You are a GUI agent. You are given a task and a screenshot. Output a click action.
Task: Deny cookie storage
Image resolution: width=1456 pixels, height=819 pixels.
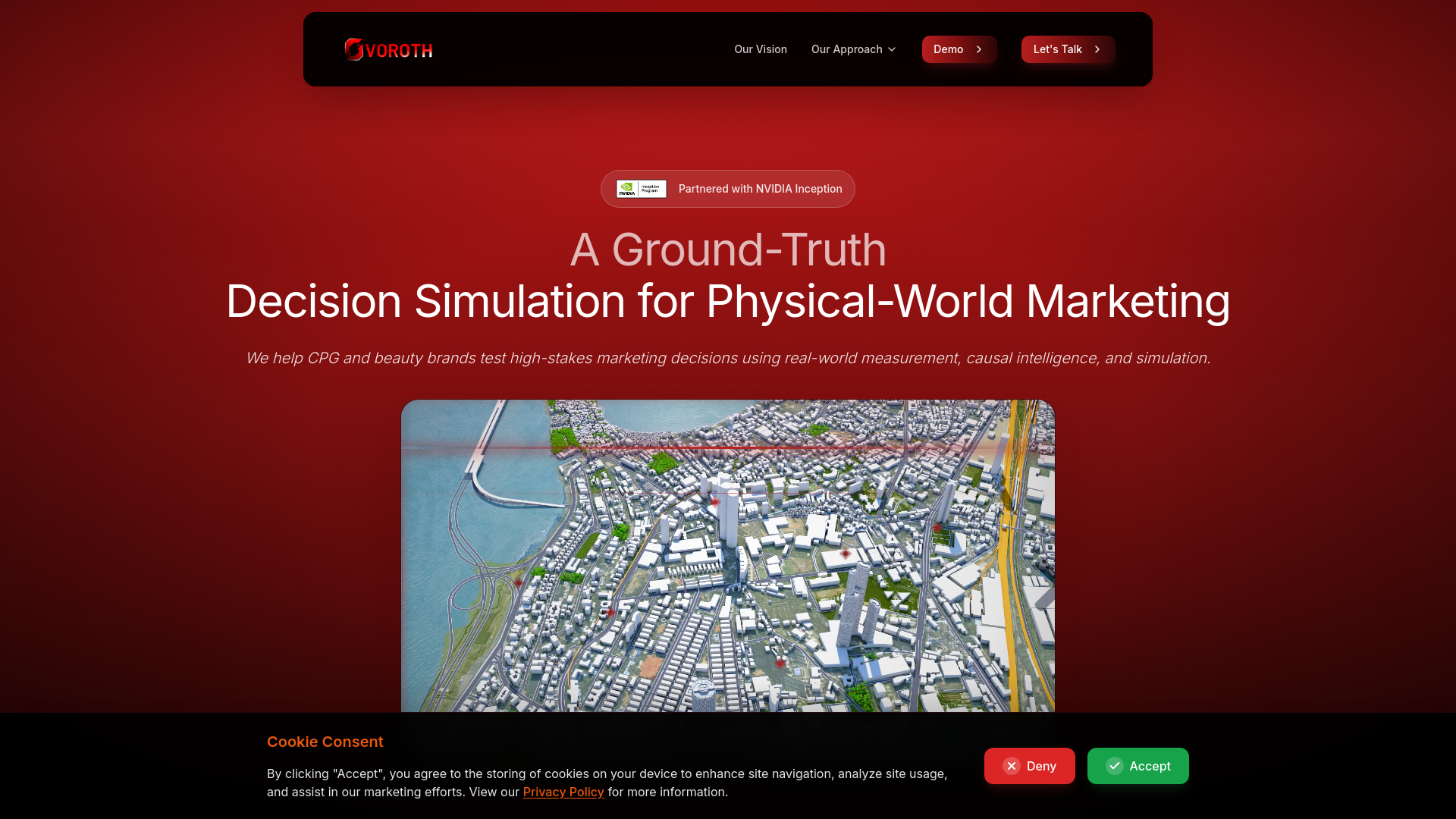click(x=1029, y=766)
